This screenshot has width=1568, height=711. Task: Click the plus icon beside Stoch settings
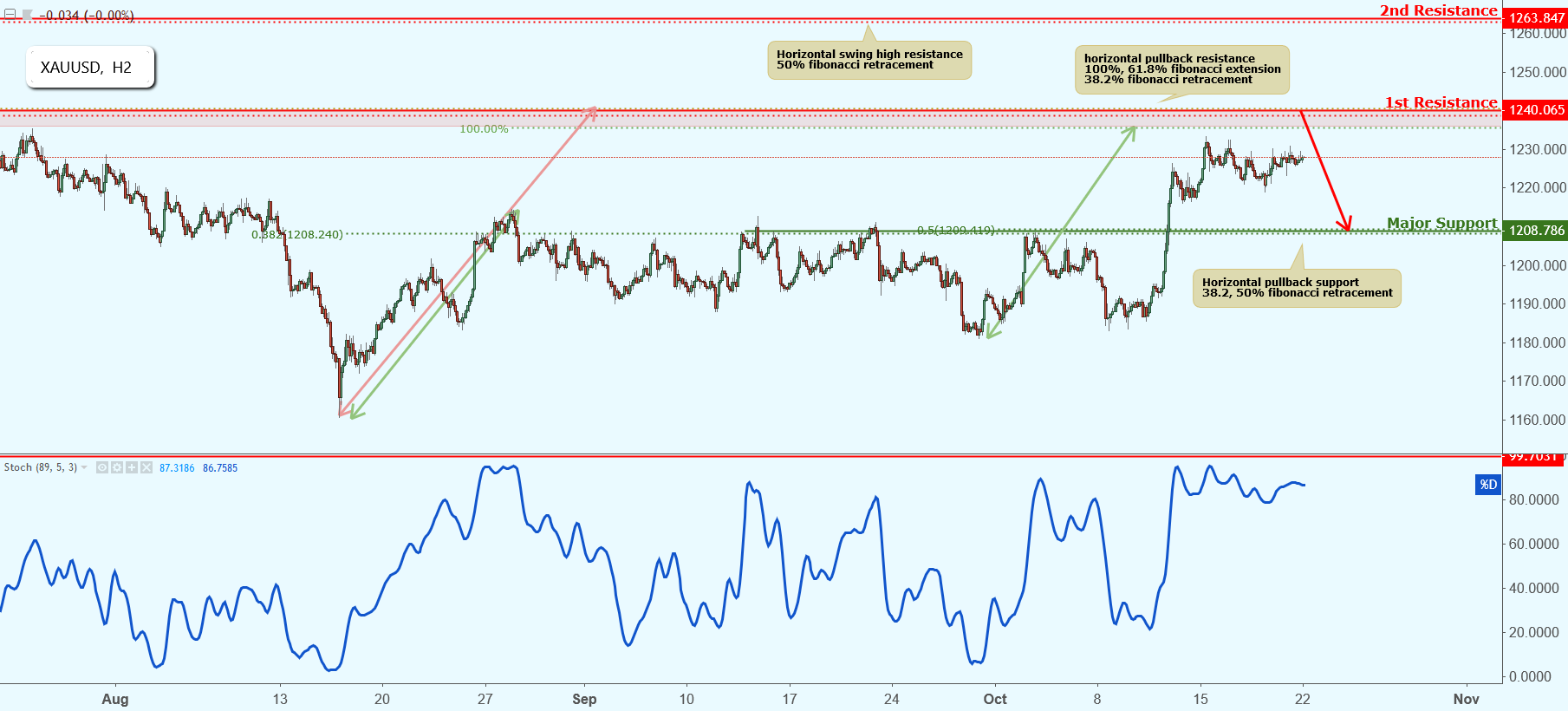[x=132, y=467]
